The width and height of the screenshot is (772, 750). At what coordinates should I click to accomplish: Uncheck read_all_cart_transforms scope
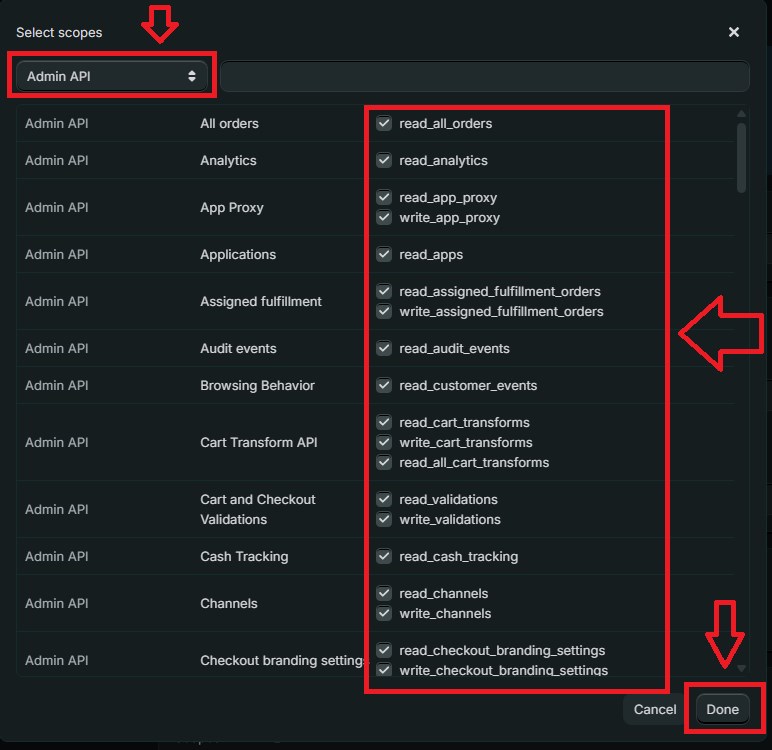[384, 463]
